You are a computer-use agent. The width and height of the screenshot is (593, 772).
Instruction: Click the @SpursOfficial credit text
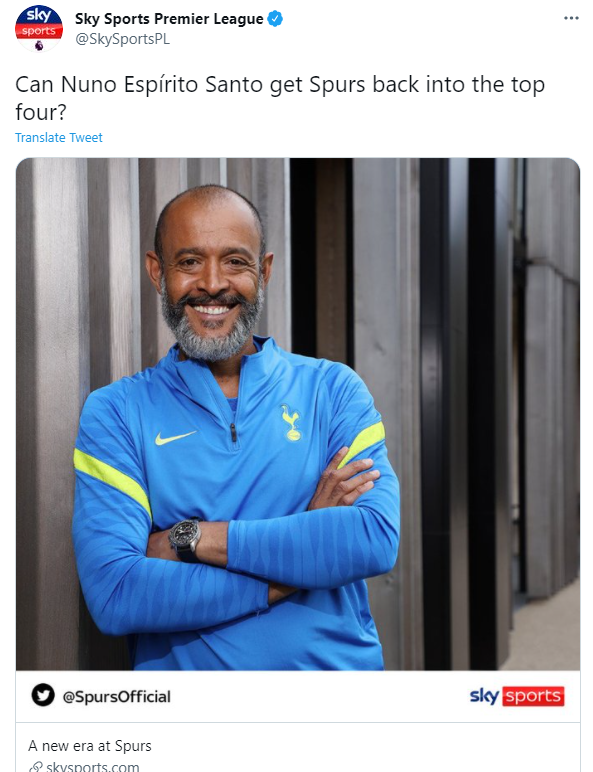116,696
